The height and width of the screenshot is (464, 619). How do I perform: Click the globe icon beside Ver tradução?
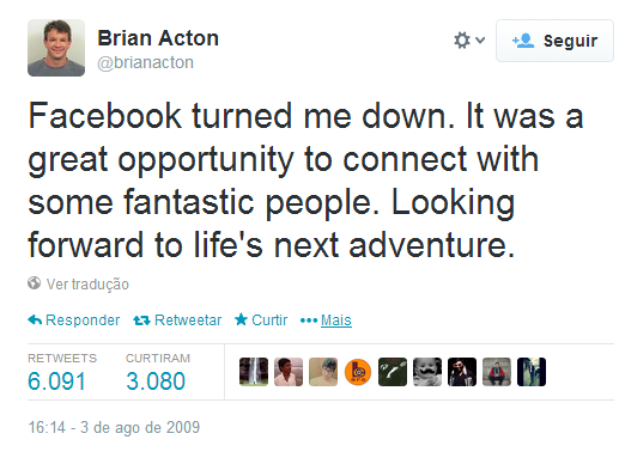pos(34,283)
